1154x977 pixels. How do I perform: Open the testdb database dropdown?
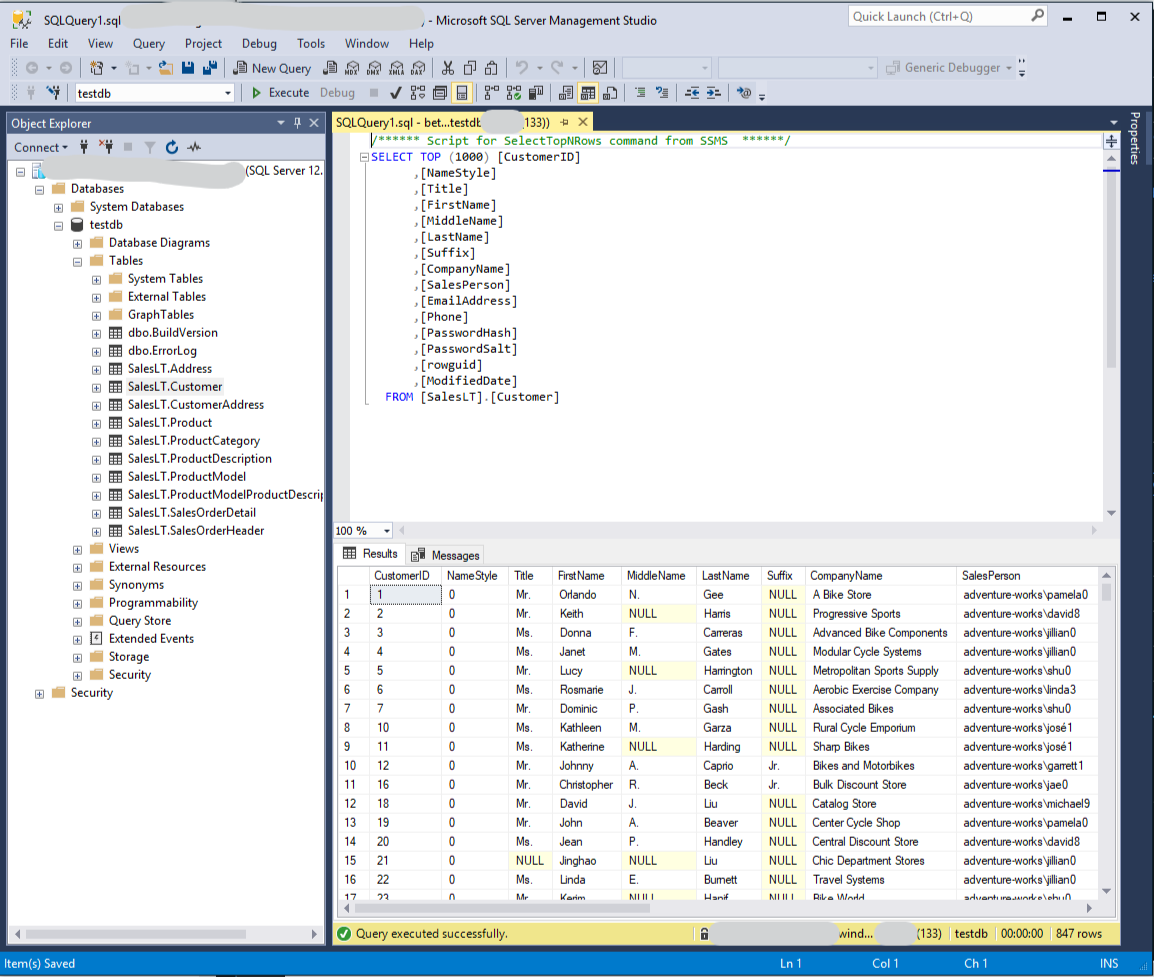pyautogui.click(x=228, y=93)
